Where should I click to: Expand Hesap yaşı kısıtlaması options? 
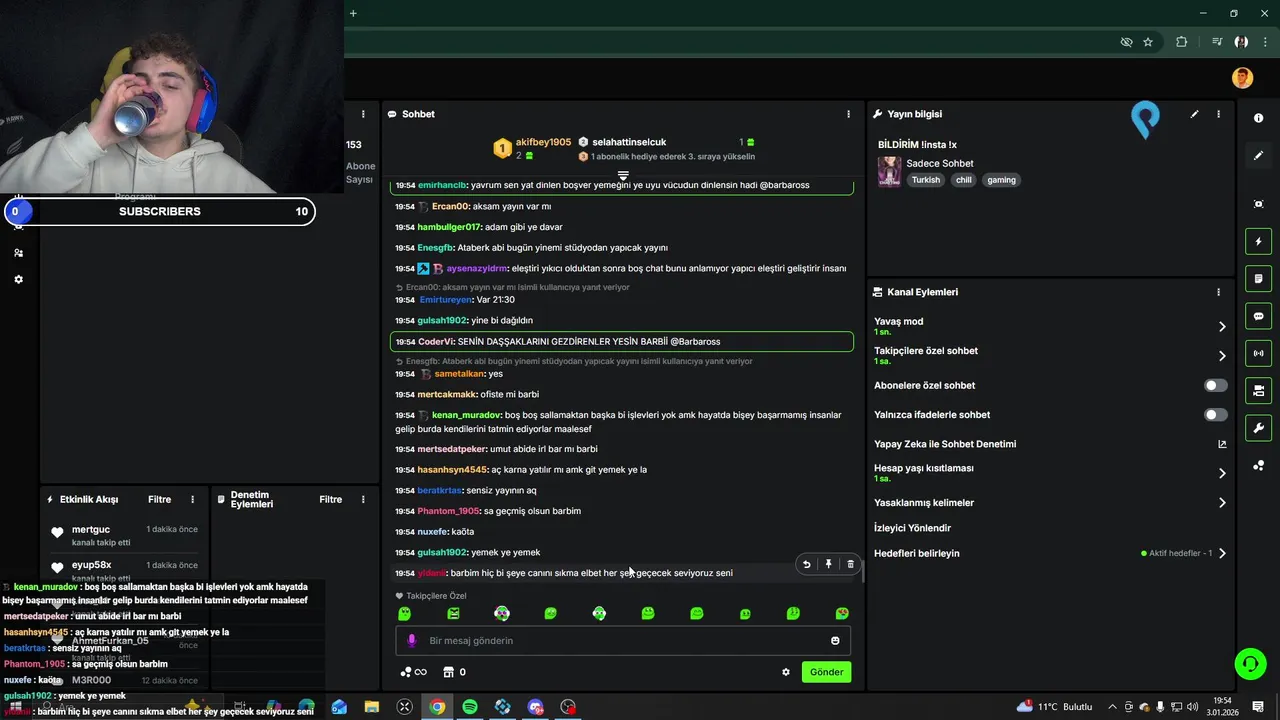(1221, 473)
